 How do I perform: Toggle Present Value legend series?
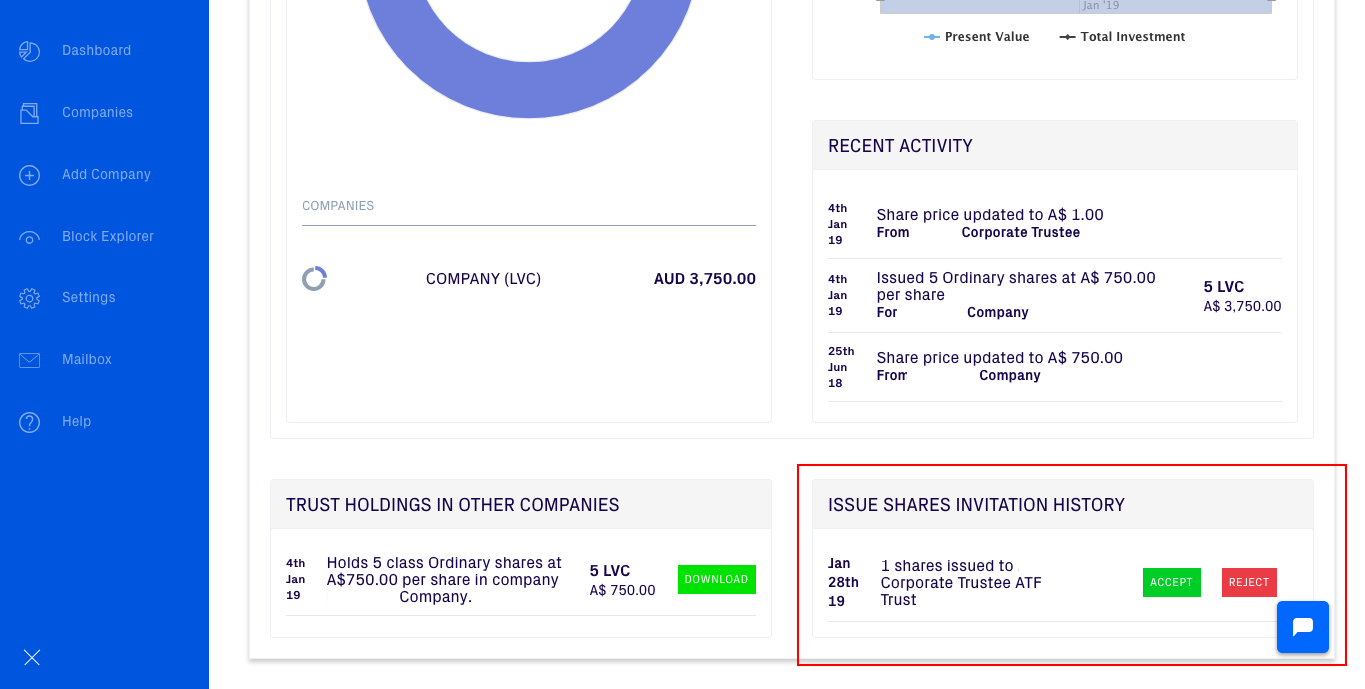click(976, 37)
